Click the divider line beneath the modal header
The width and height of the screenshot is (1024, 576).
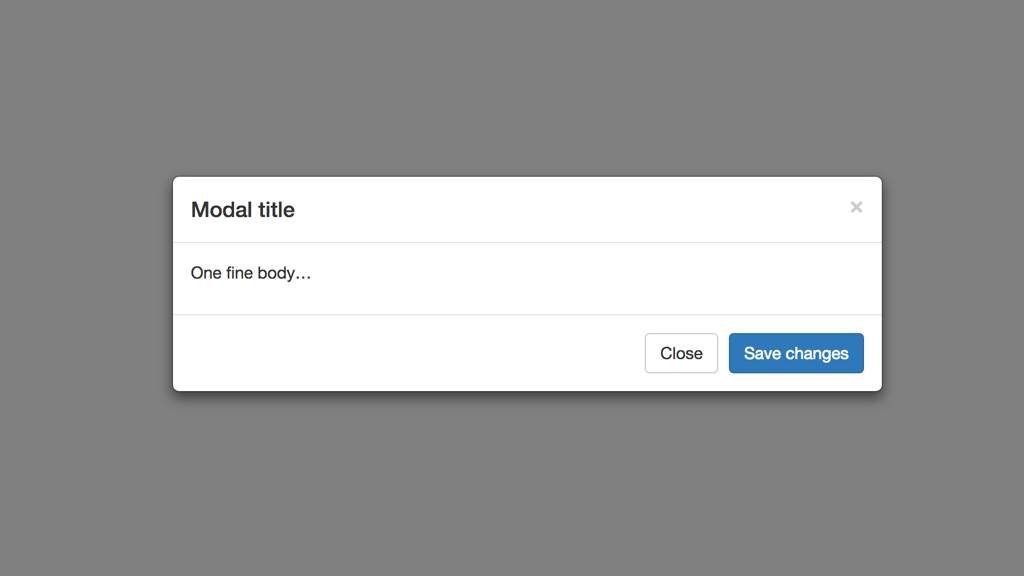[527, 242]
